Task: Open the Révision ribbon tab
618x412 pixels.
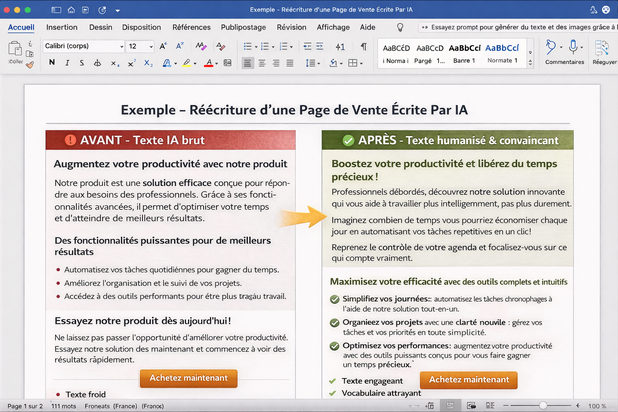Action: pos(291,27)
